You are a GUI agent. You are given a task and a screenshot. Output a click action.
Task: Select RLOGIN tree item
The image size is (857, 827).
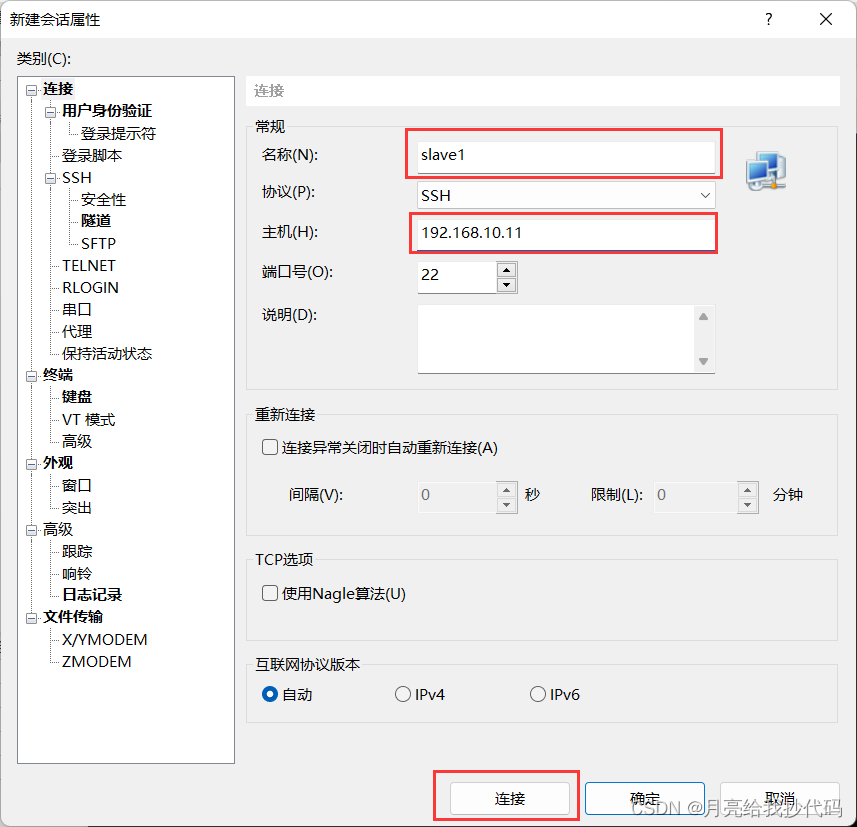tap(90, 288)
